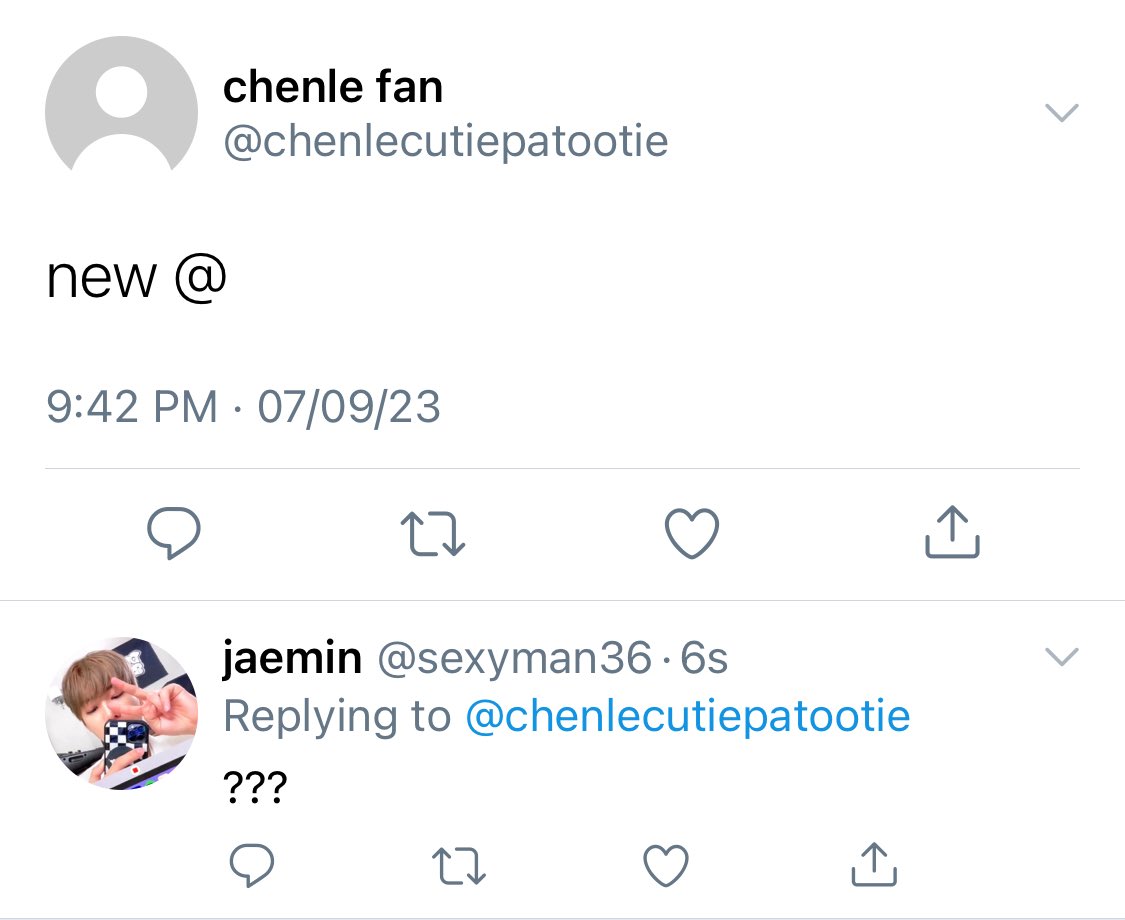Open jaemin display name profile
This screenshot has width=1125, height=920.
click(292, 658)
